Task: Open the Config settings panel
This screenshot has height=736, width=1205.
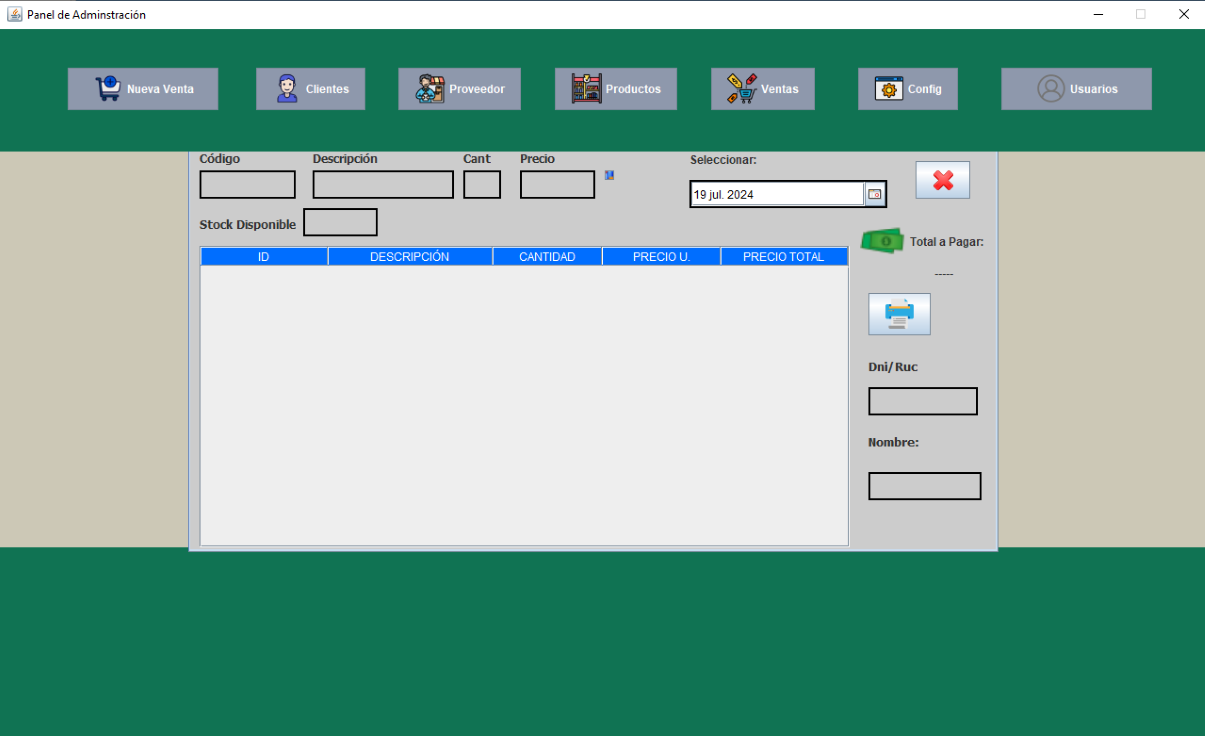Action: click(x=908, y=89)
